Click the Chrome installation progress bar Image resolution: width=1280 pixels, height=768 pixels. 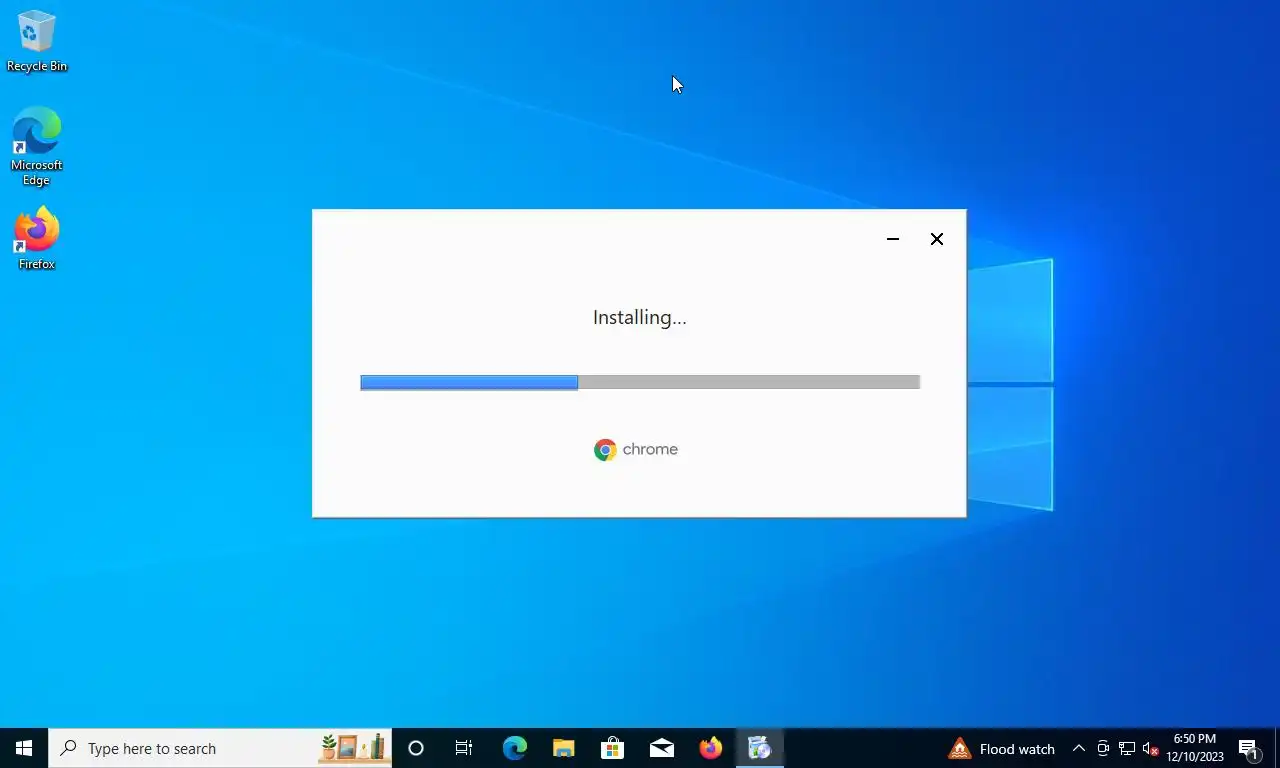(640, 382)
